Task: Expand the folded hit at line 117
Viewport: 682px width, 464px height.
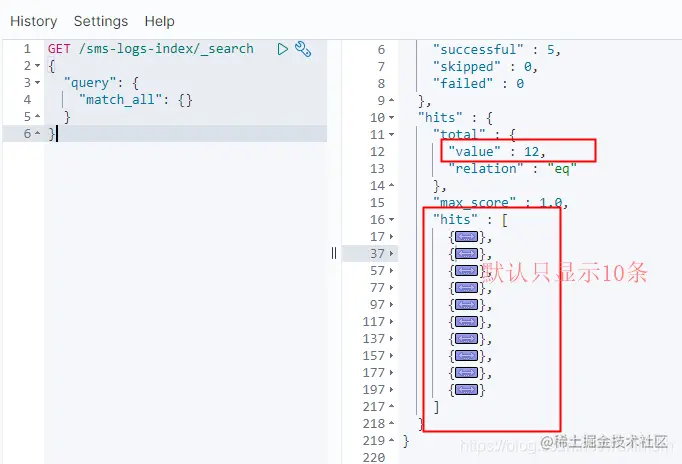Action: coord(391,321)
